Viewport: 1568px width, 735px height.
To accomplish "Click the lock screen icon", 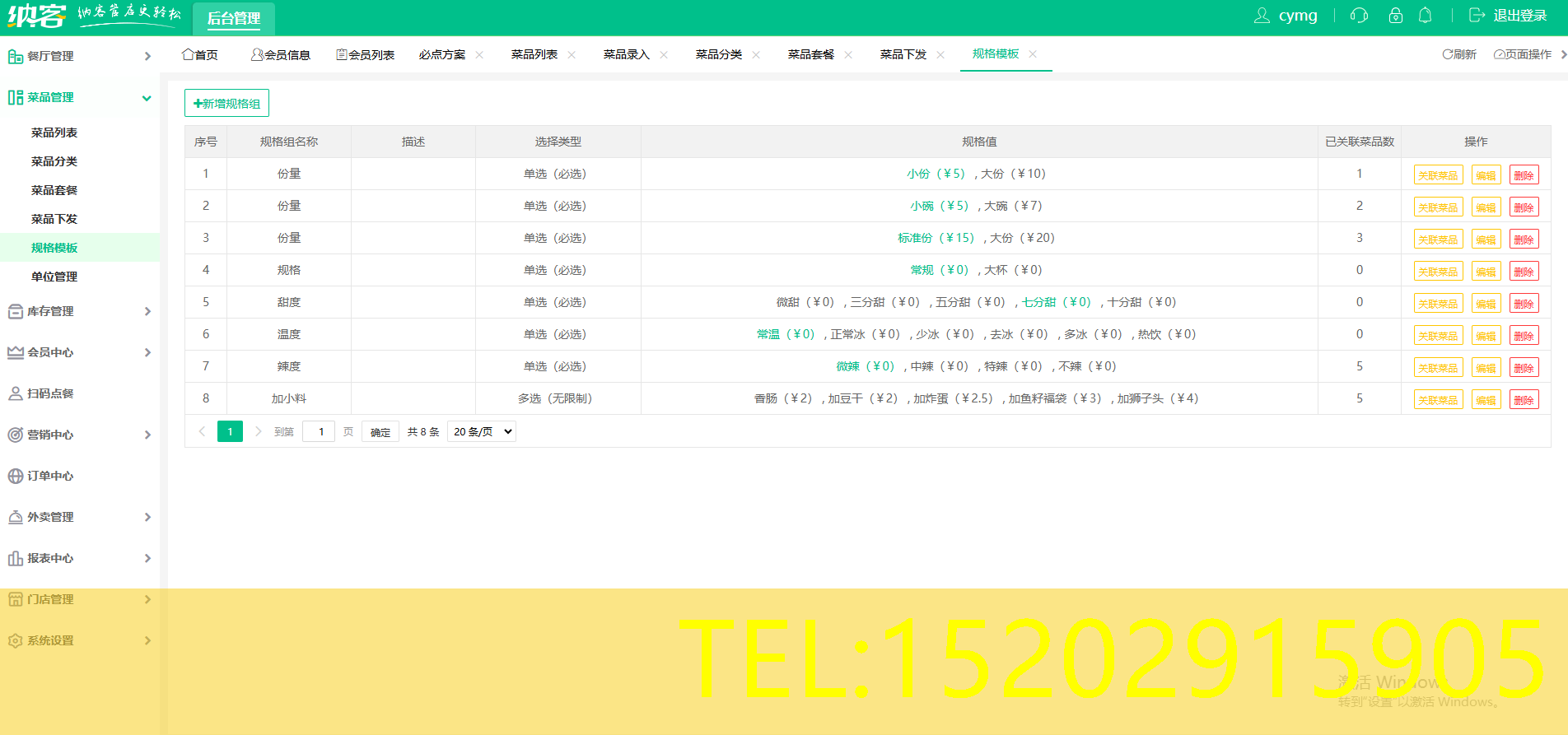I will coord(1395,16).
